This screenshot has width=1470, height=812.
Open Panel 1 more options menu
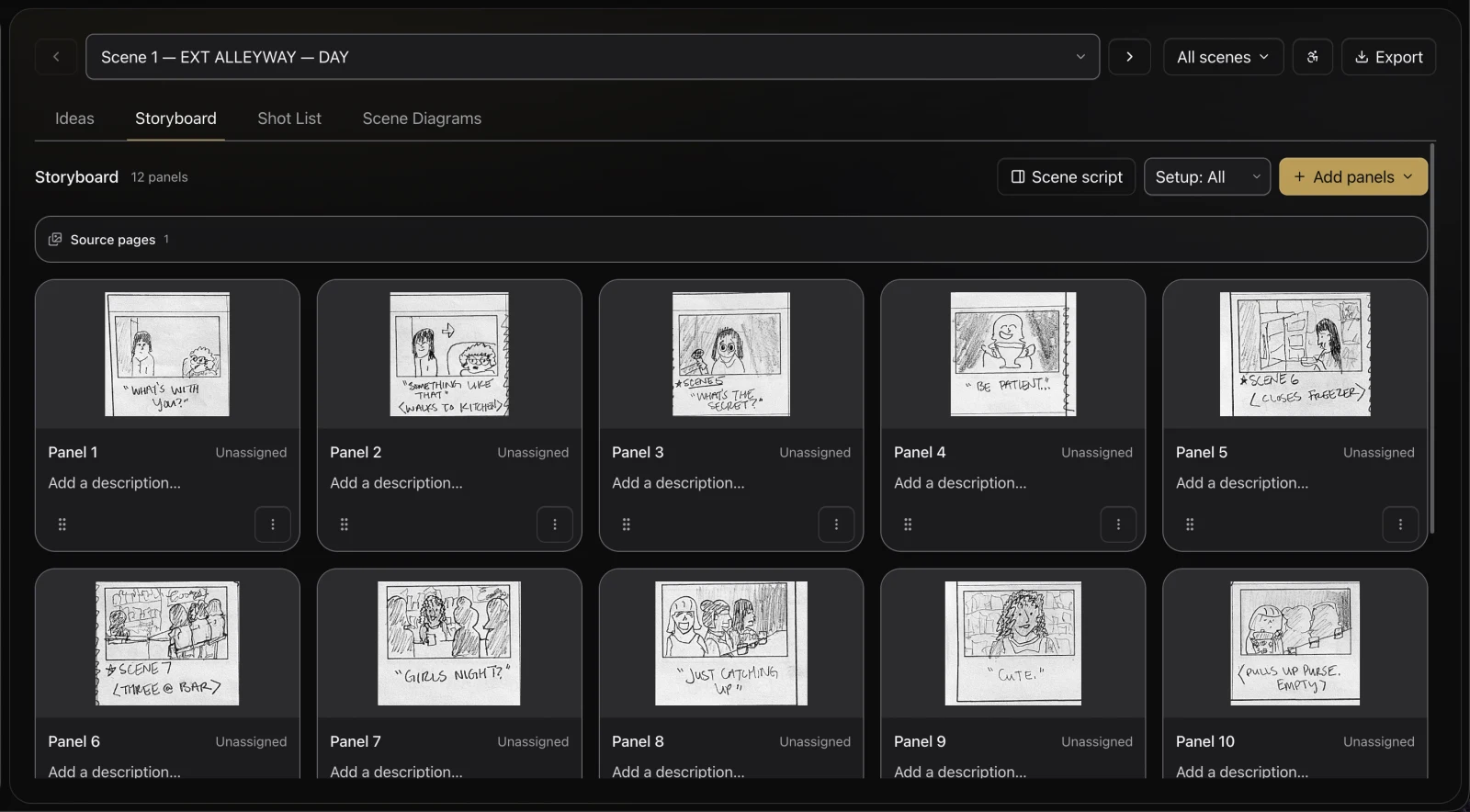(273, 524)
